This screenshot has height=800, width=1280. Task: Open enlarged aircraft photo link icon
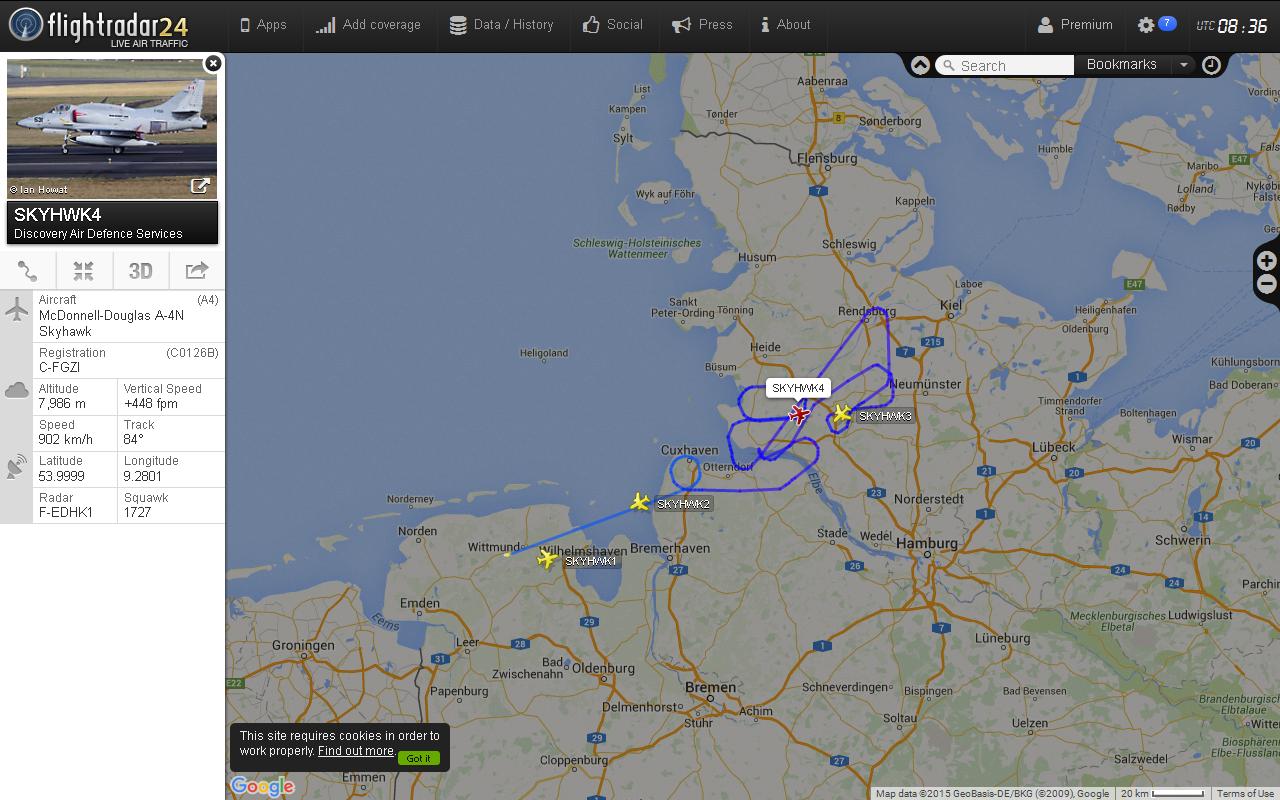point(200,186)
